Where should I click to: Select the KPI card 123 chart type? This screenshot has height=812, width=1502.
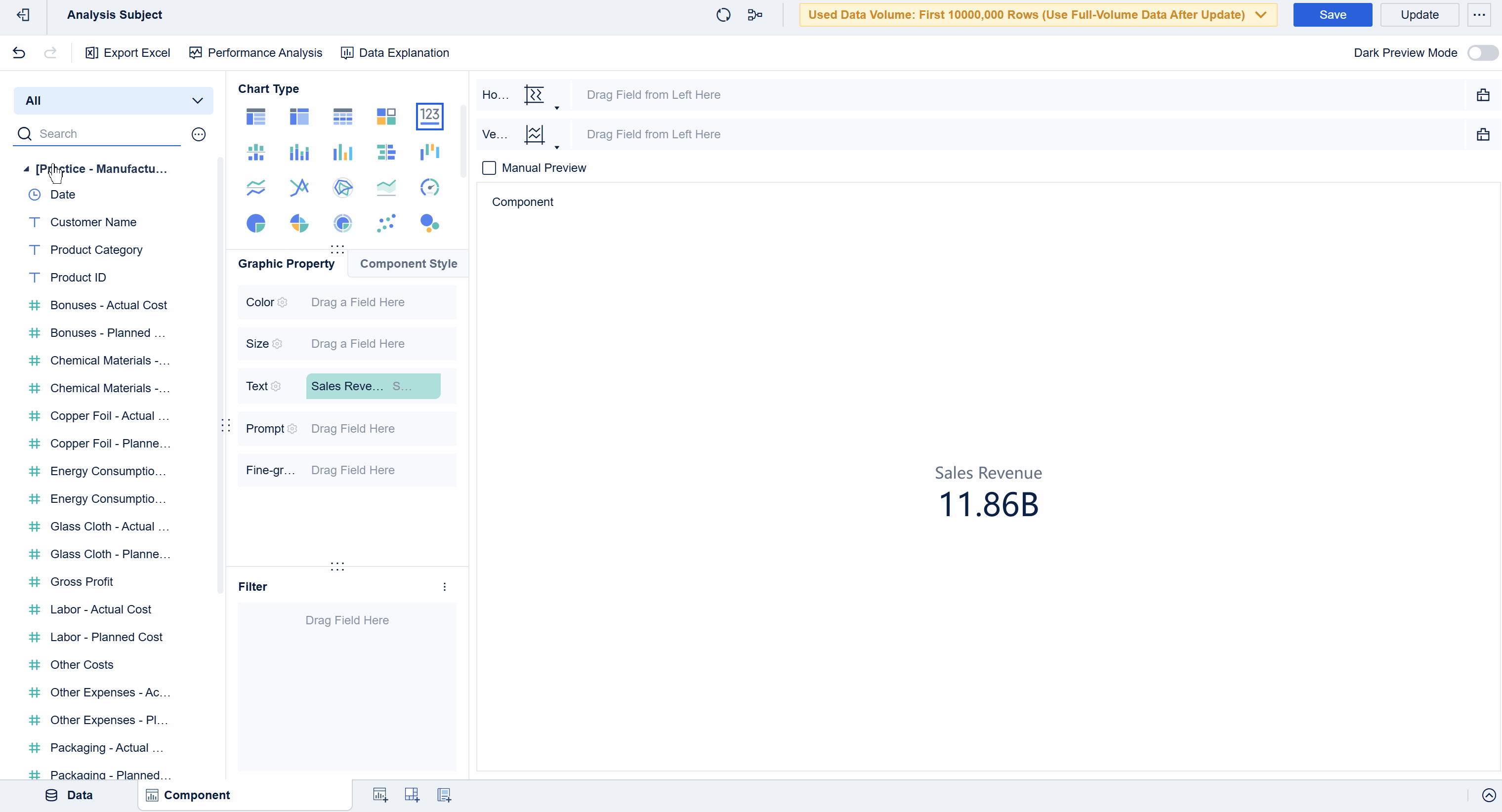coord(430,117)
